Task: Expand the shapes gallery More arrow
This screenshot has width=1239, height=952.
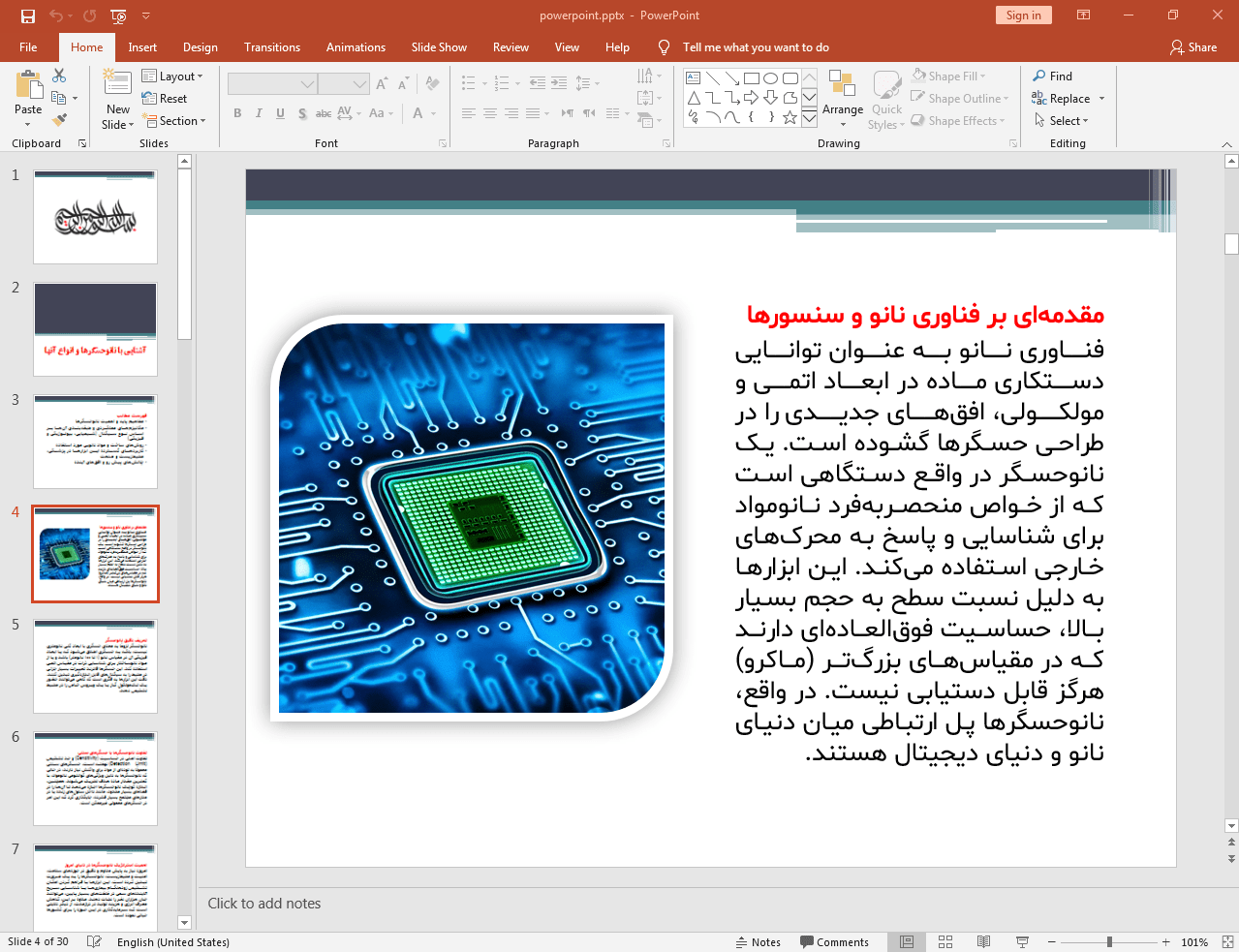Action: [809, 117]
